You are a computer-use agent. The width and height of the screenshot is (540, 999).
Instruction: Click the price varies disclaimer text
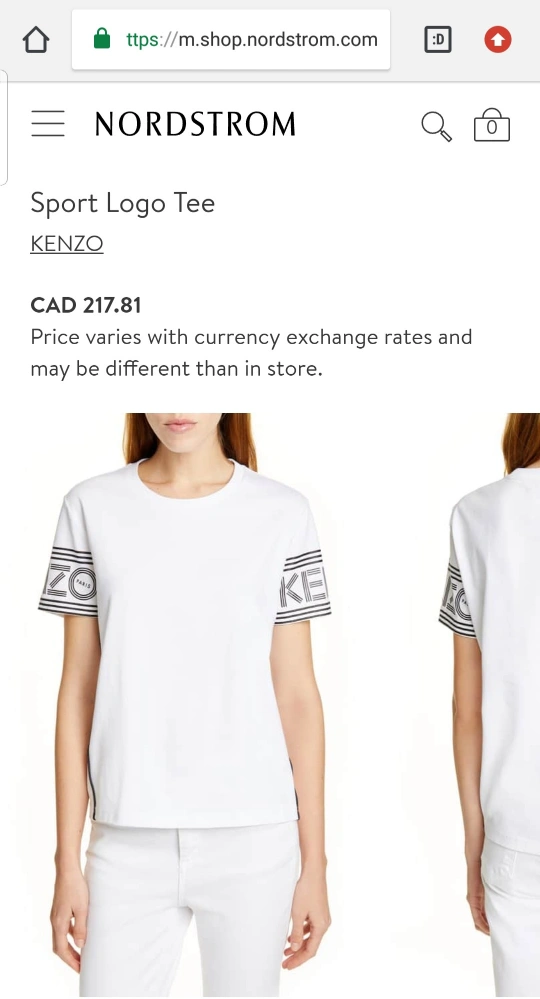251,352
